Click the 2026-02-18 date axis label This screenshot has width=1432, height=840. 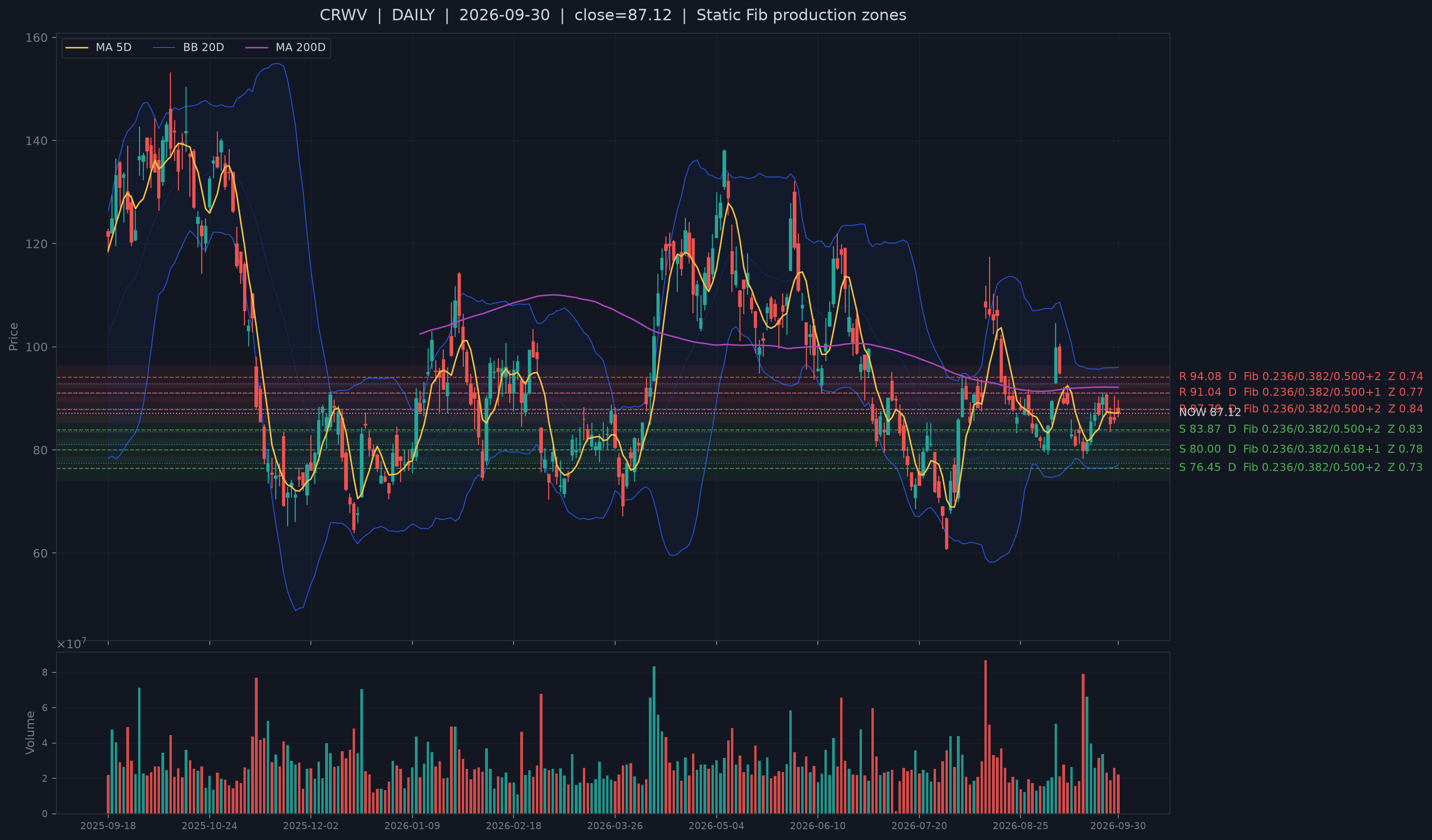[514, 826]
